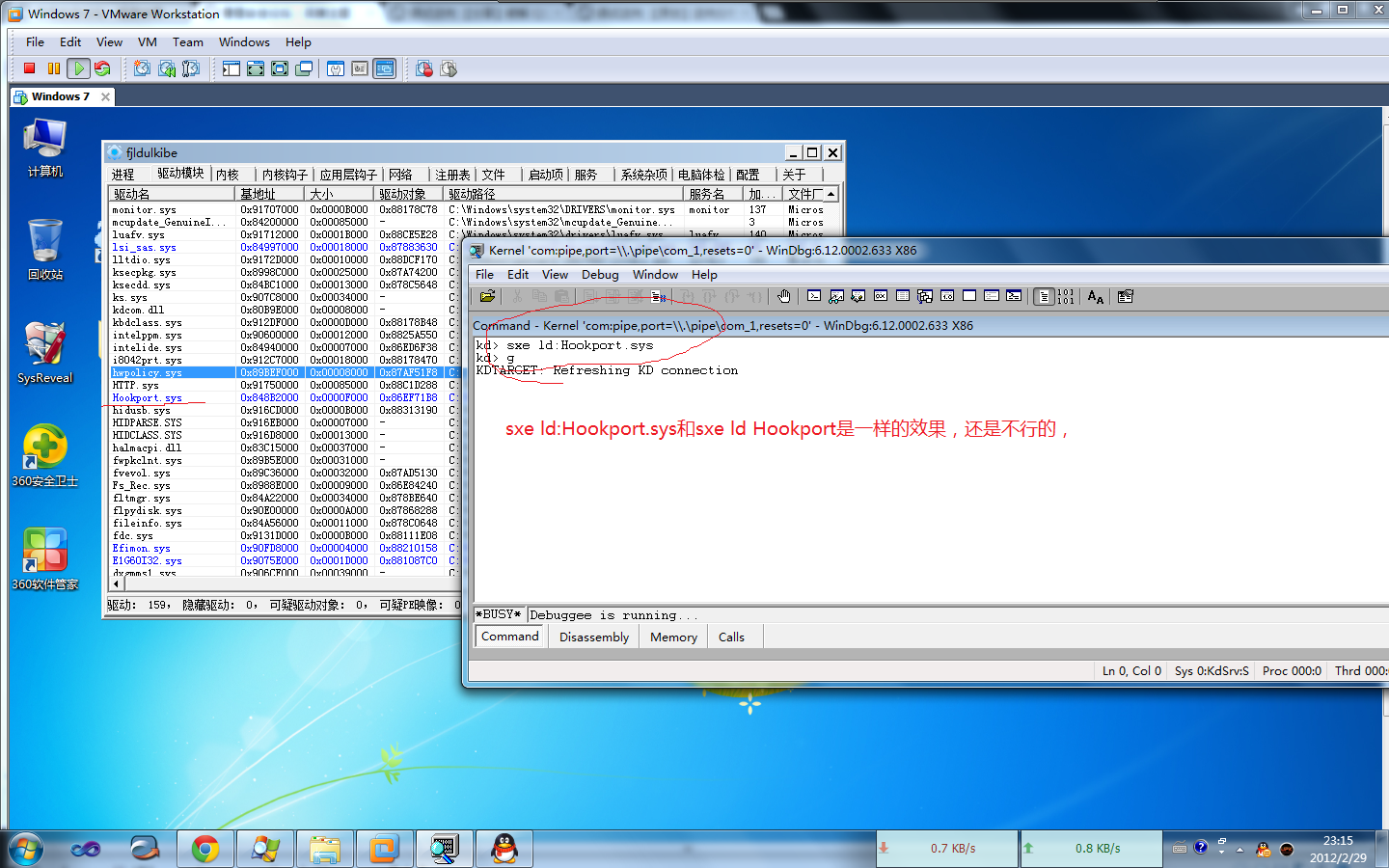Open the VMware snapshot manager
The height and width of the screenshot is (868, 1389).
(x=191, y=68)
